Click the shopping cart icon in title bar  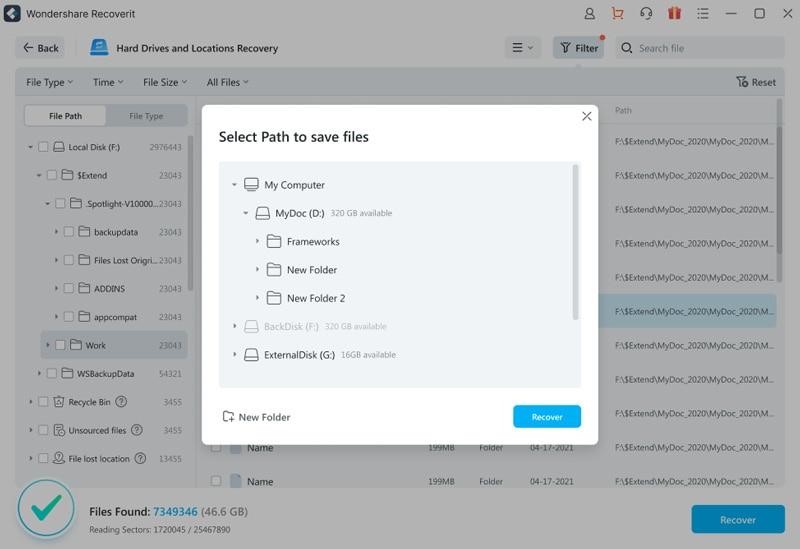pyautogui.click(x=618, y=14)
